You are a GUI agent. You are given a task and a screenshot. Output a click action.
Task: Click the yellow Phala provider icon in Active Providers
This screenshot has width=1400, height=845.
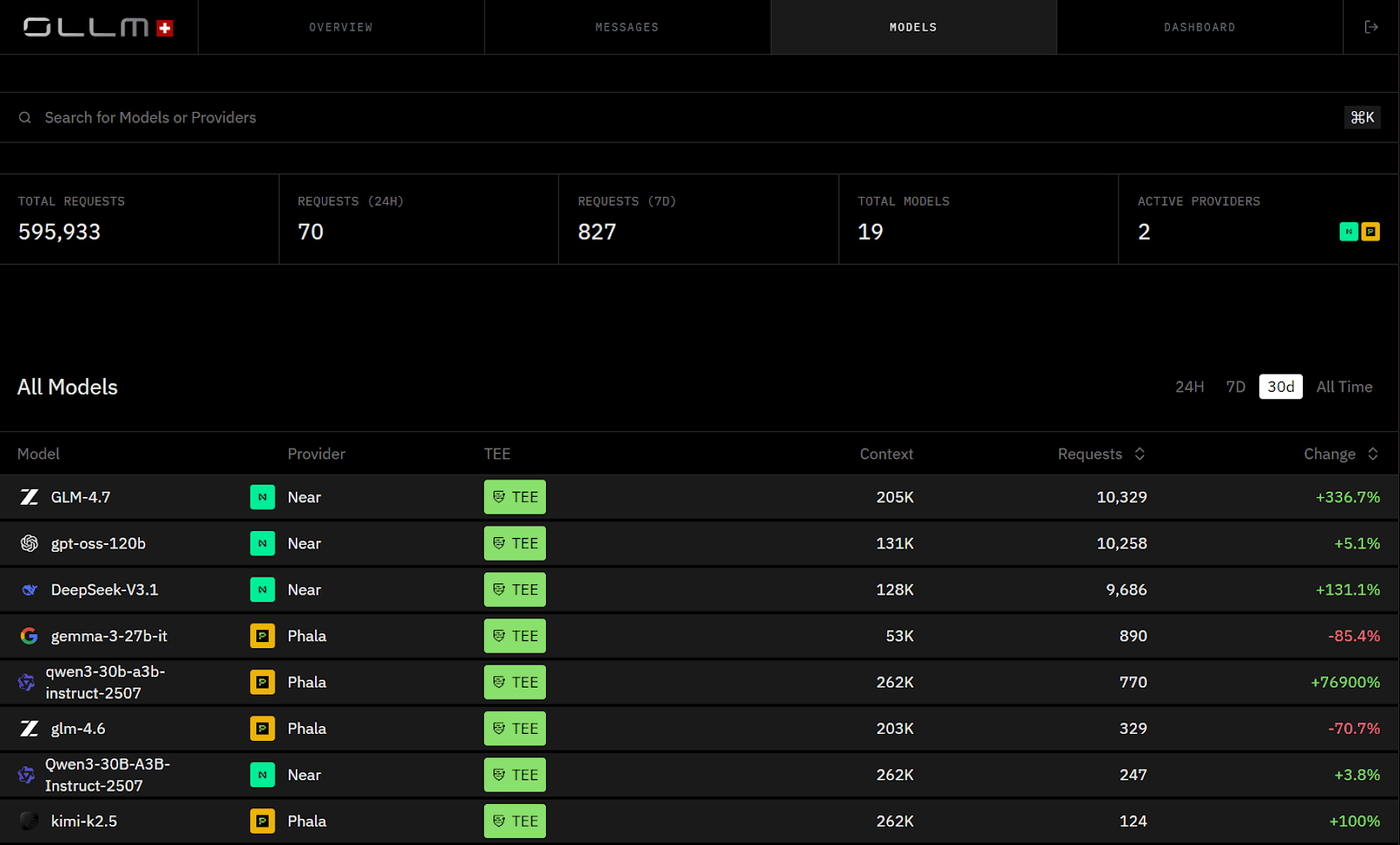(x=1371, y=232)
